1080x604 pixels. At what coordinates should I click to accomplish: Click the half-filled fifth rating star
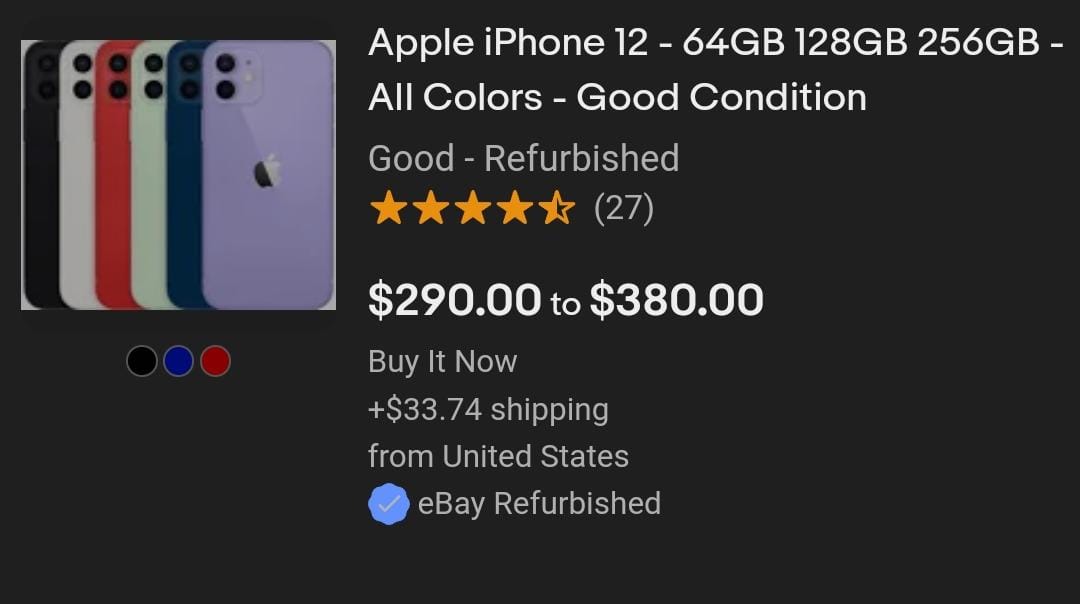(557, 209)
